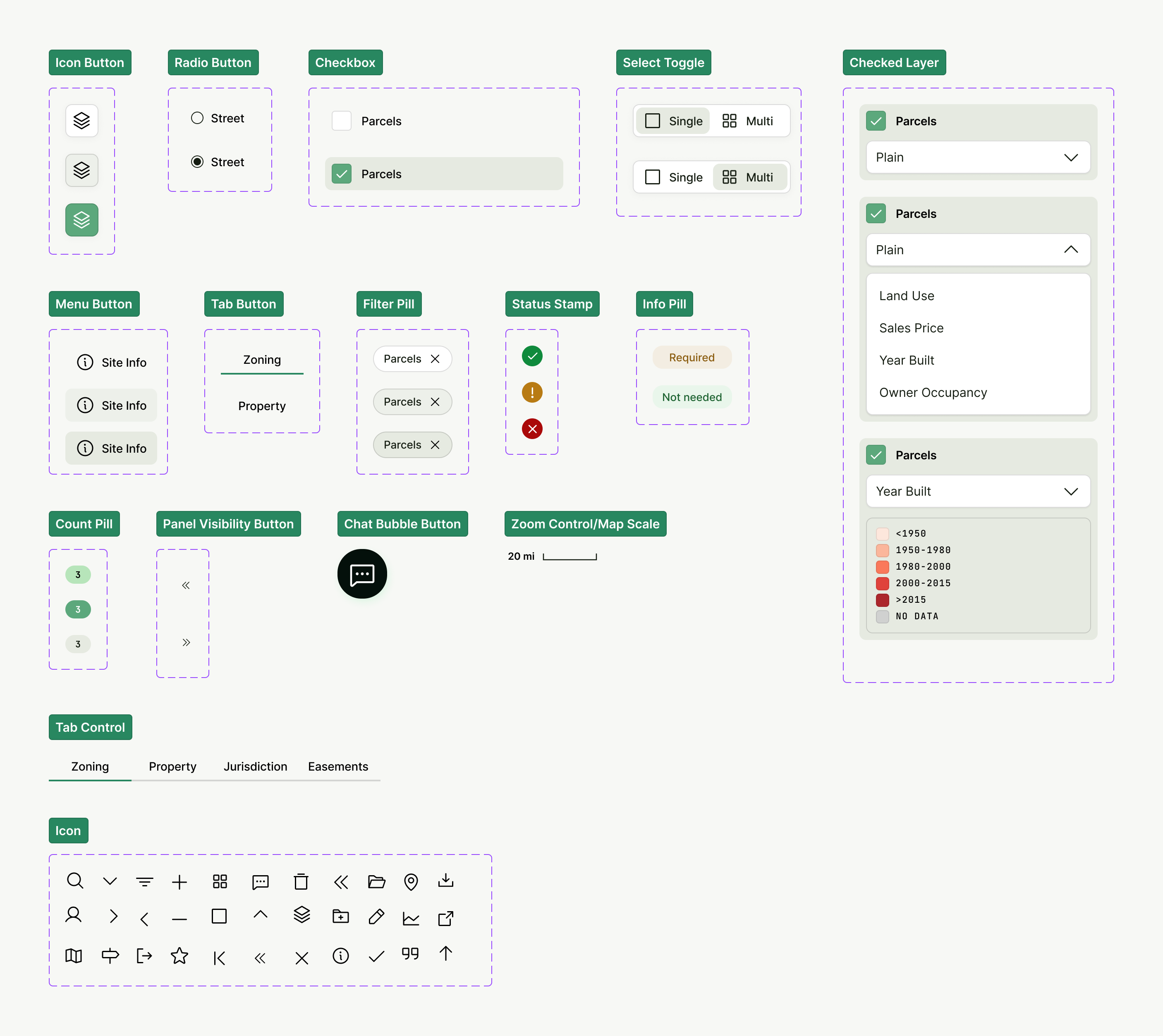
Task: Click the search magnifier icon
Action: click(75, 881)
